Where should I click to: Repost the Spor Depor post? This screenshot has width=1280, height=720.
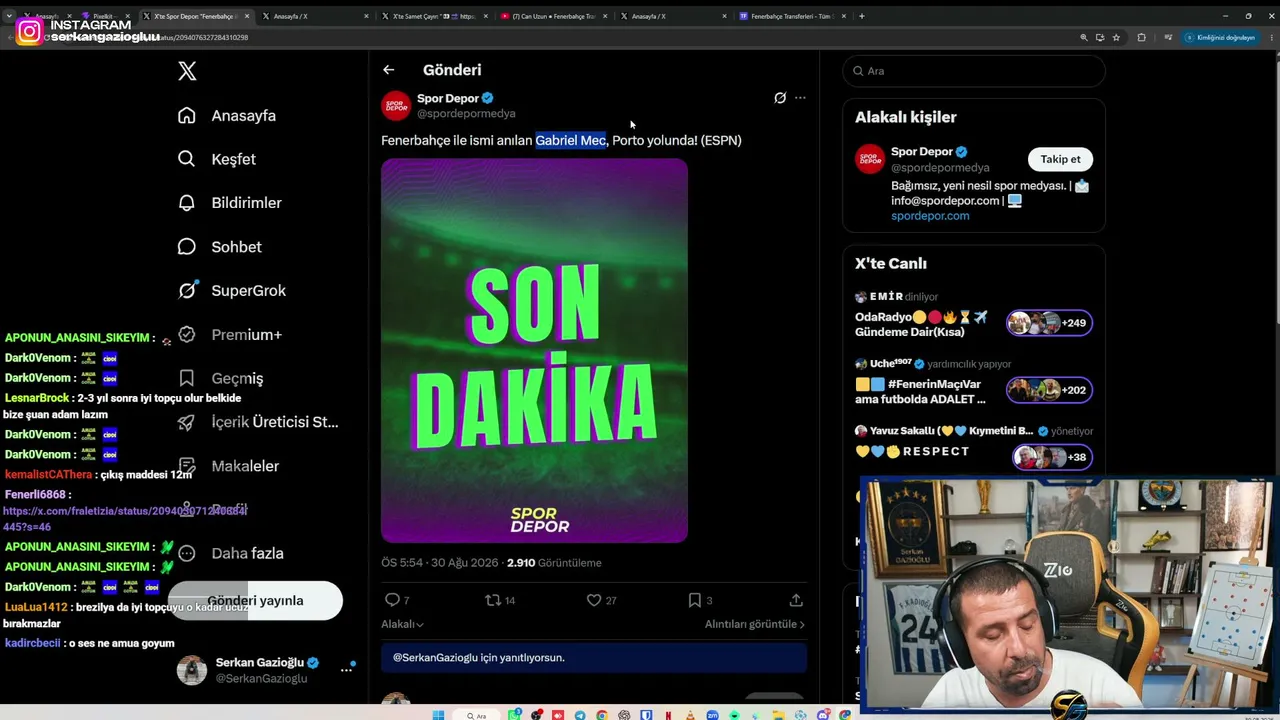(492, 600)
